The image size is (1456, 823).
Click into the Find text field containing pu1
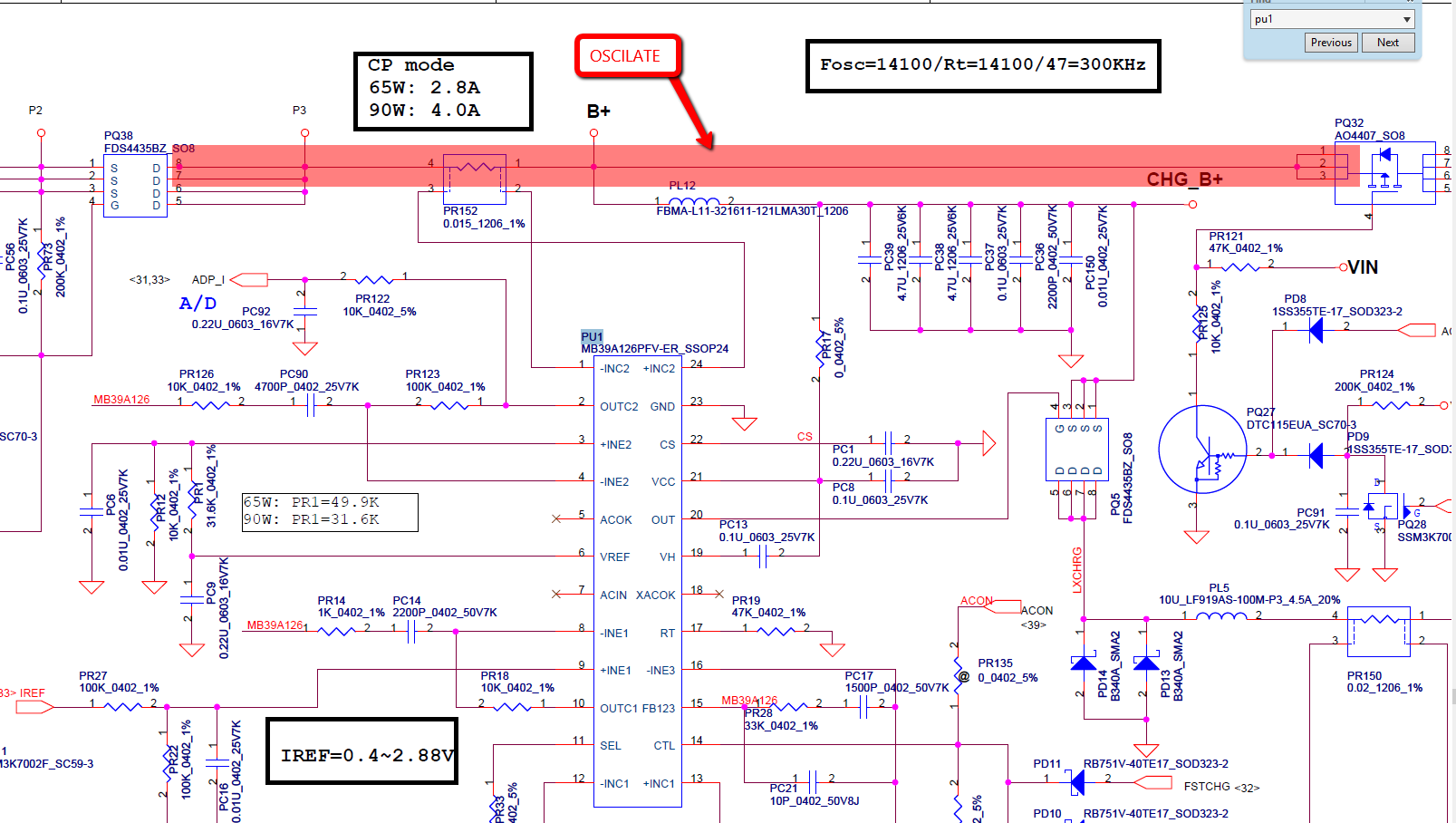[x=1326, y=19]
